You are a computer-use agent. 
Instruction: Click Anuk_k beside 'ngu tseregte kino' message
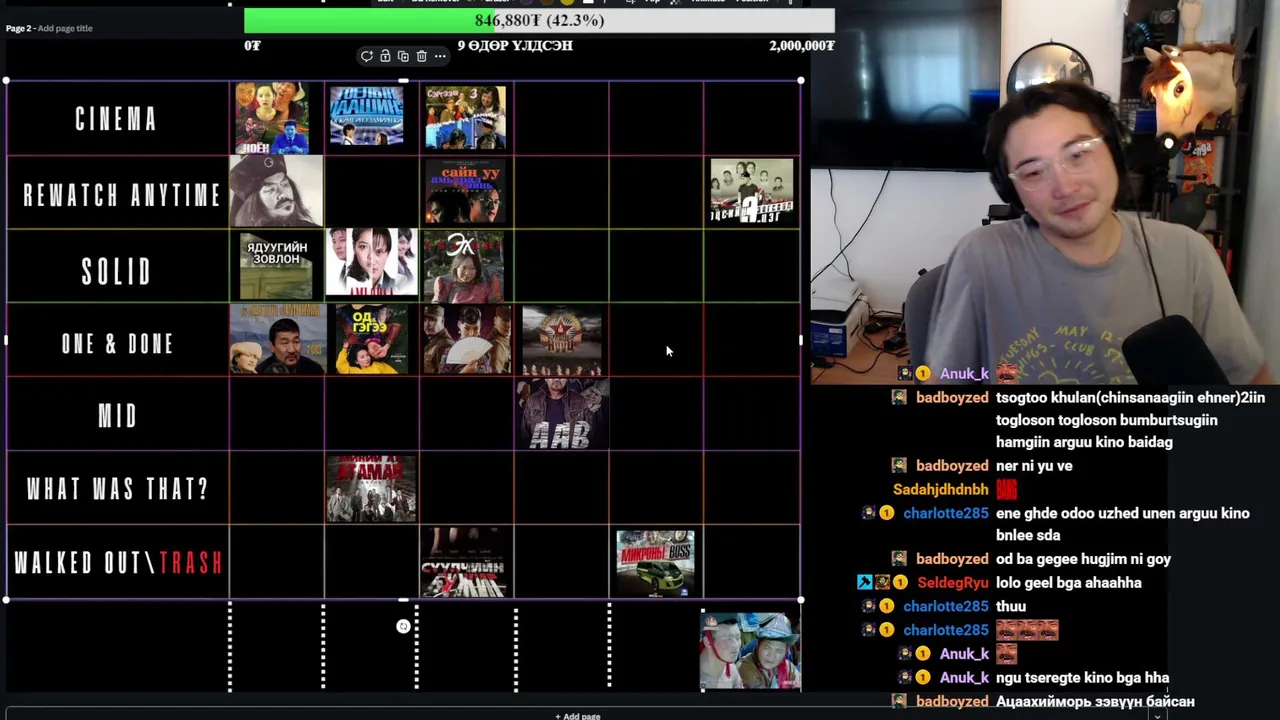pyautogui.click(x=964, y=677)
